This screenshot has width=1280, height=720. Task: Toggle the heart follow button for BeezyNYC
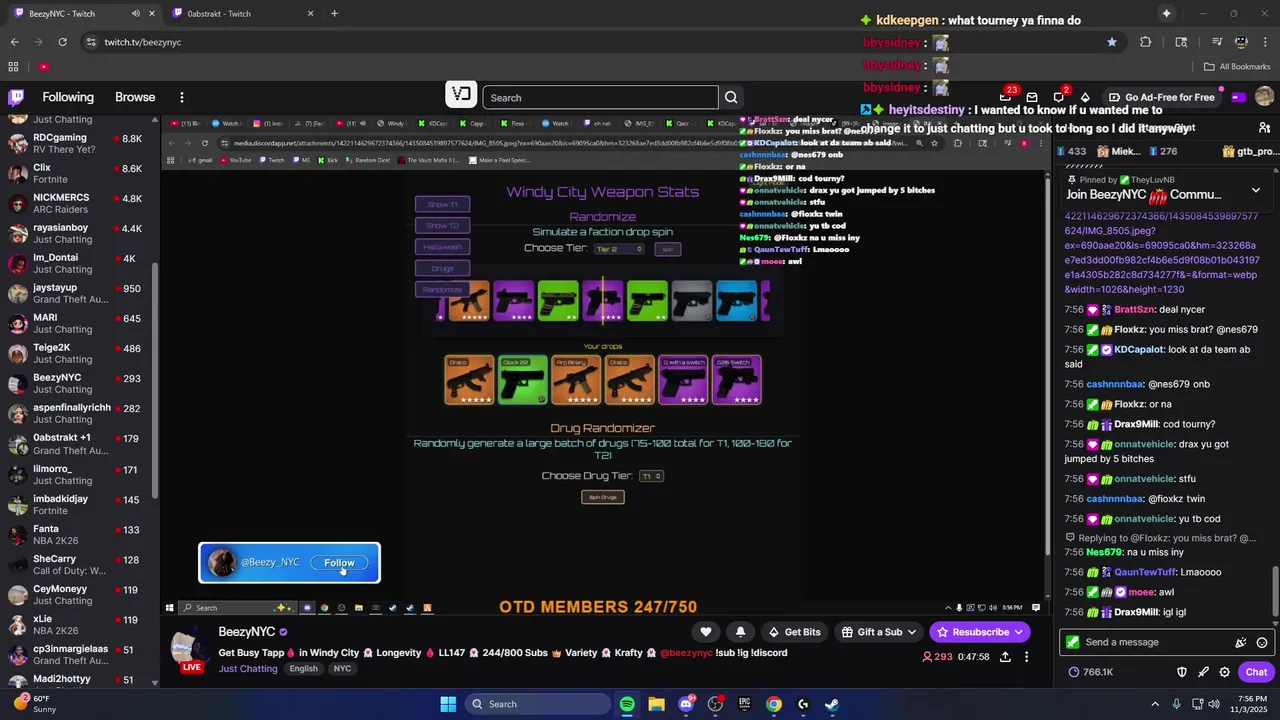(x=706, y=632)
